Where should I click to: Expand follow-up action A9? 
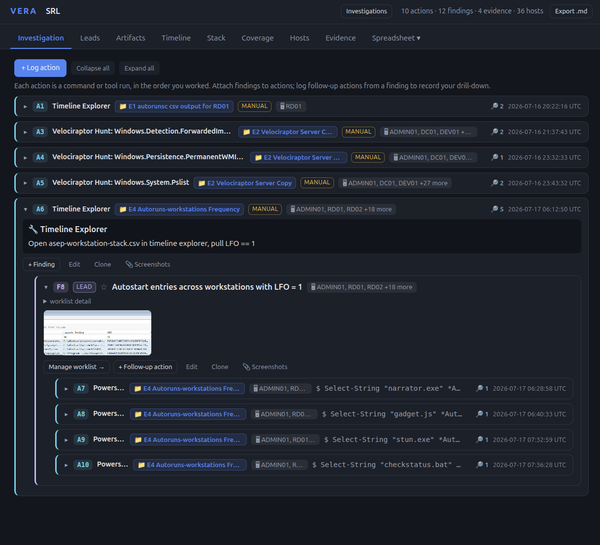click(x=66, y=440)
